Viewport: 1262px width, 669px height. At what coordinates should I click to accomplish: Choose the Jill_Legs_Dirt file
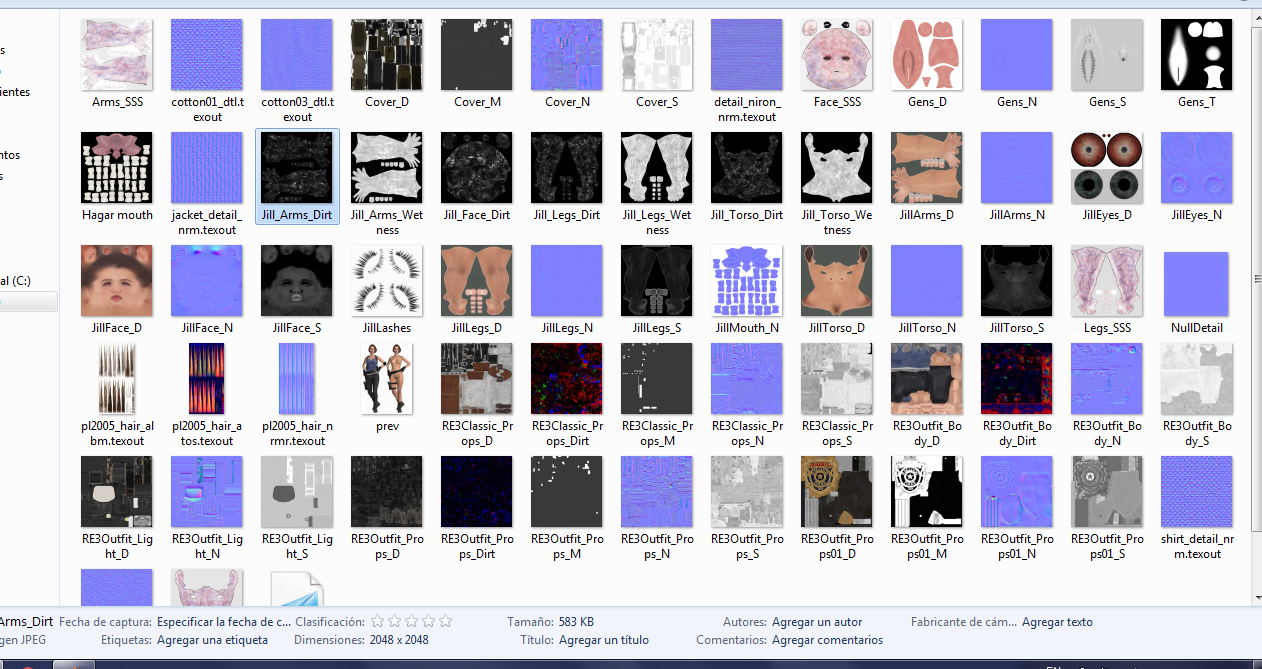click(x=567, y=168)
